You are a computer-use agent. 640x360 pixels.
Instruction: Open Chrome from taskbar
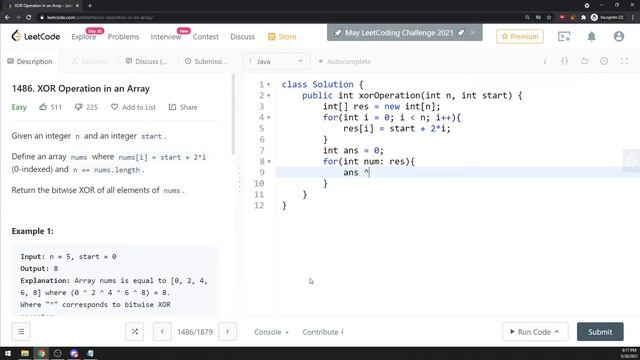point(41,353)
